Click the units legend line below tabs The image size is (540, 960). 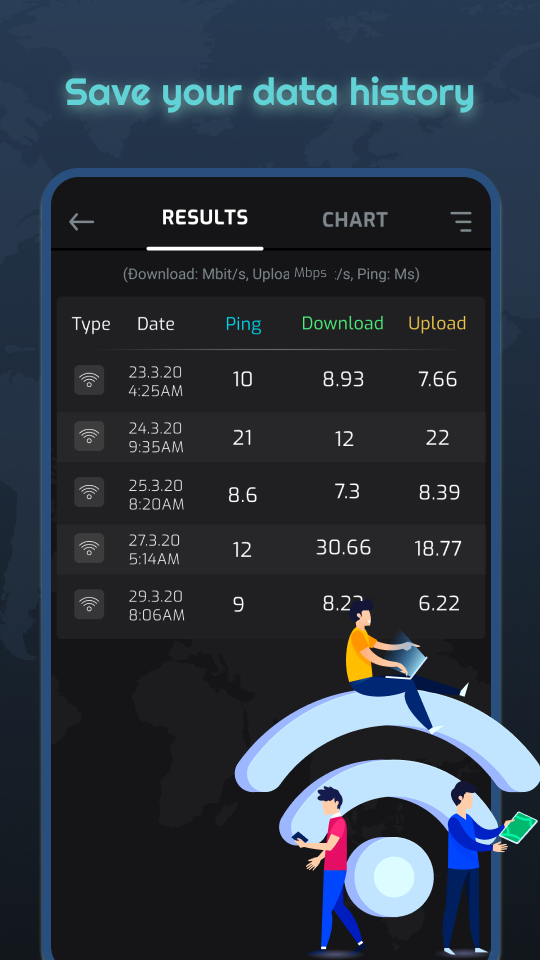point(271,274)
